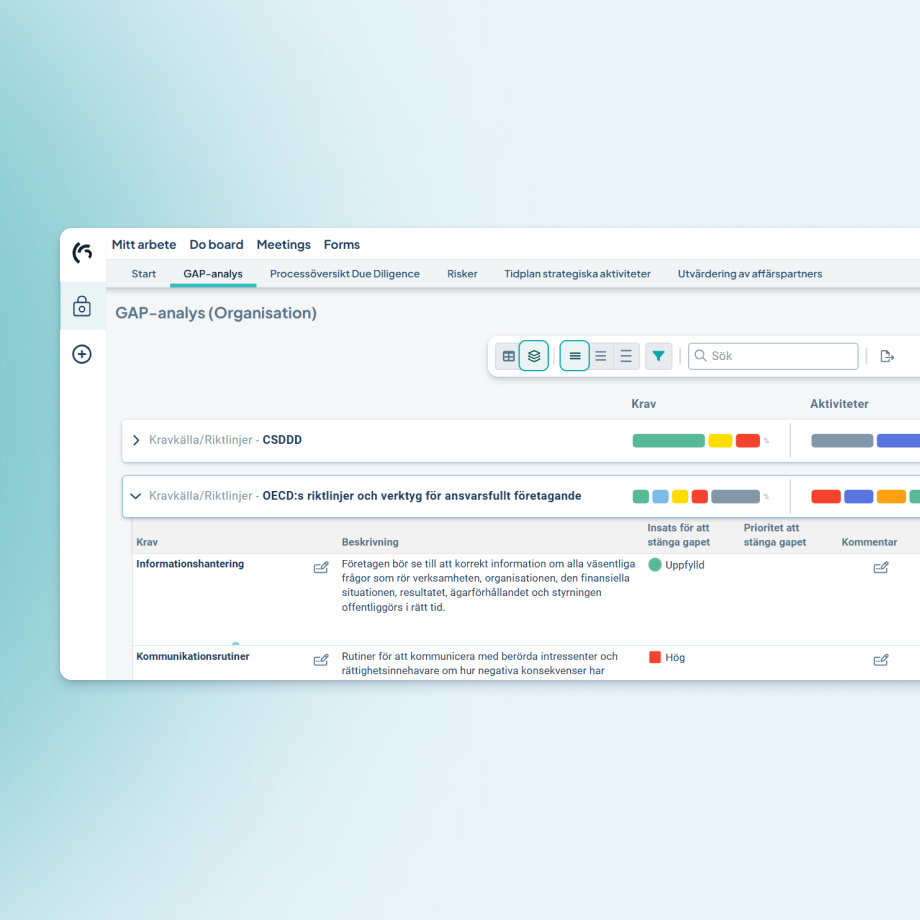The width and height of the screenshot is (920, 920).
Task: Open the filter options
Action: [x=658, y=356]
